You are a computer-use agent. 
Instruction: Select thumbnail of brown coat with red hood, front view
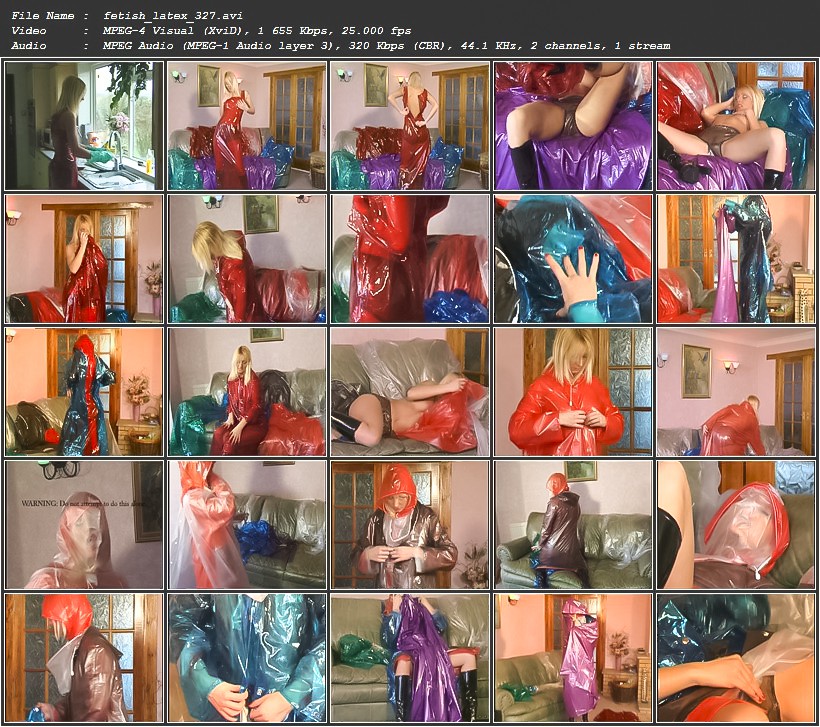(410, 524)
